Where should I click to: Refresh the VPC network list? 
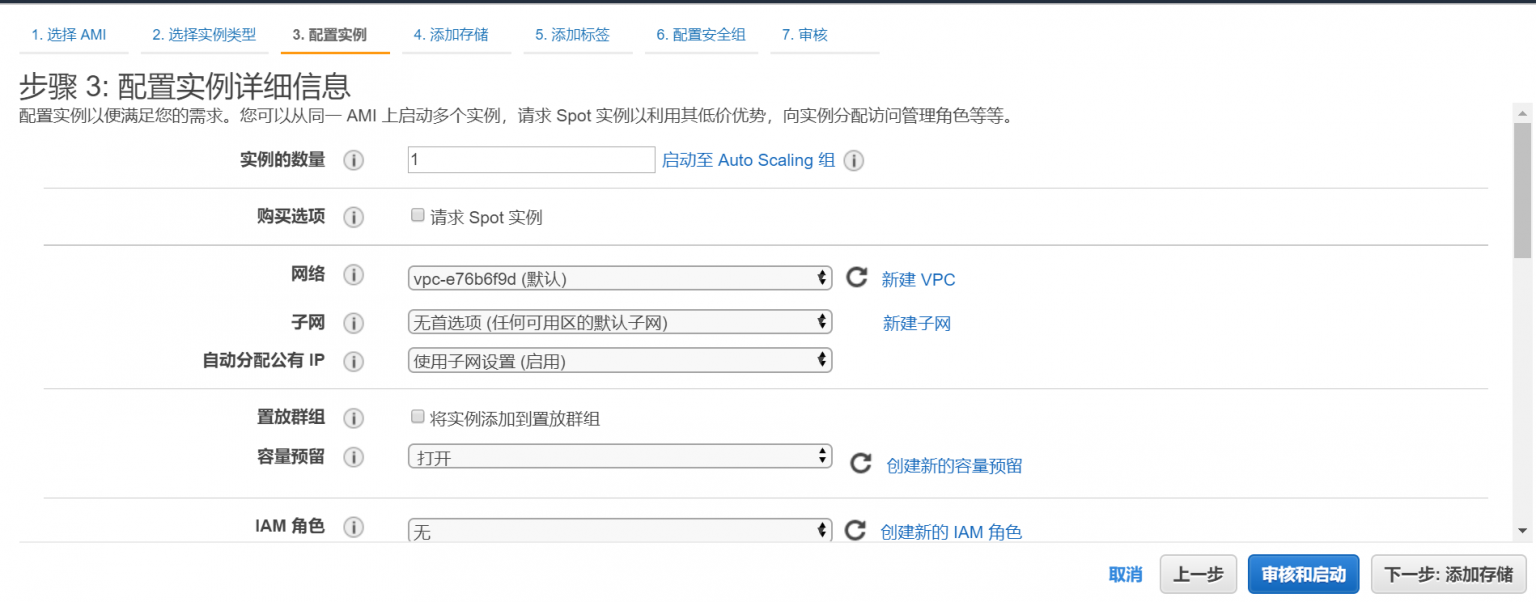point(857,277)
